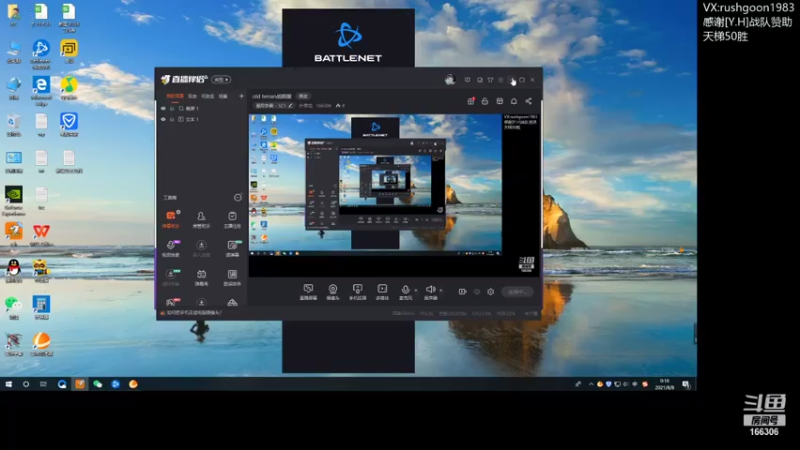This screenshot has width=800, height=450.
Task: Open the WPS Office desktop shortcut
Action: click(x=41, y=235)
